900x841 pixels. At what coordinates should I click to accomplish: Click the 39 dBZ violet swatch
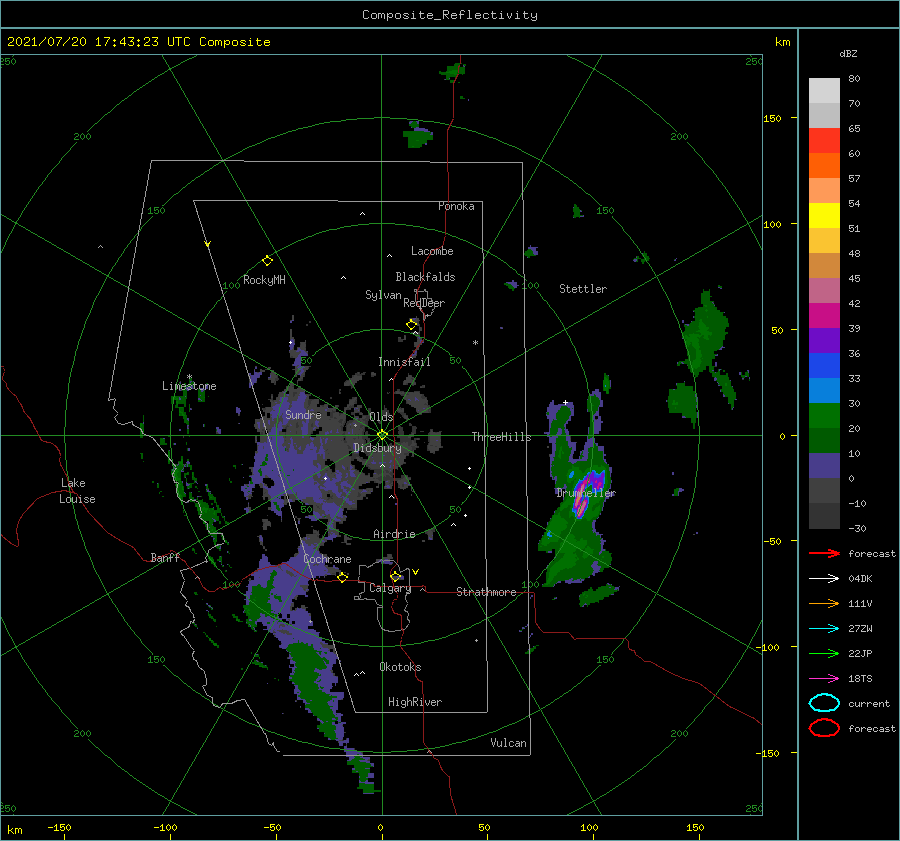click(x=824, y=340)
